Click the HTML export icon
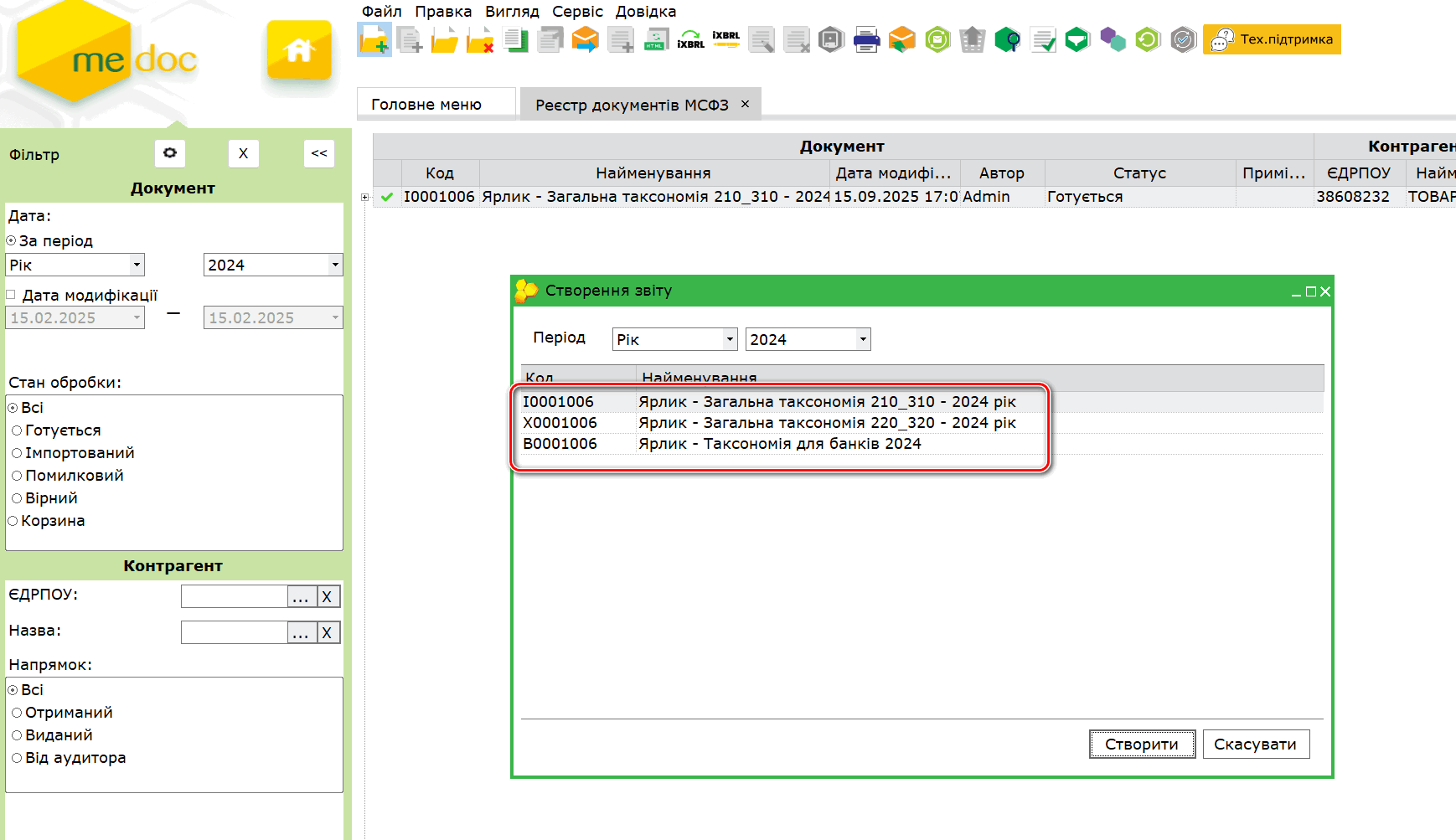Image resolution: width=1456 pixels, height=840 pixels. point(655,39)
